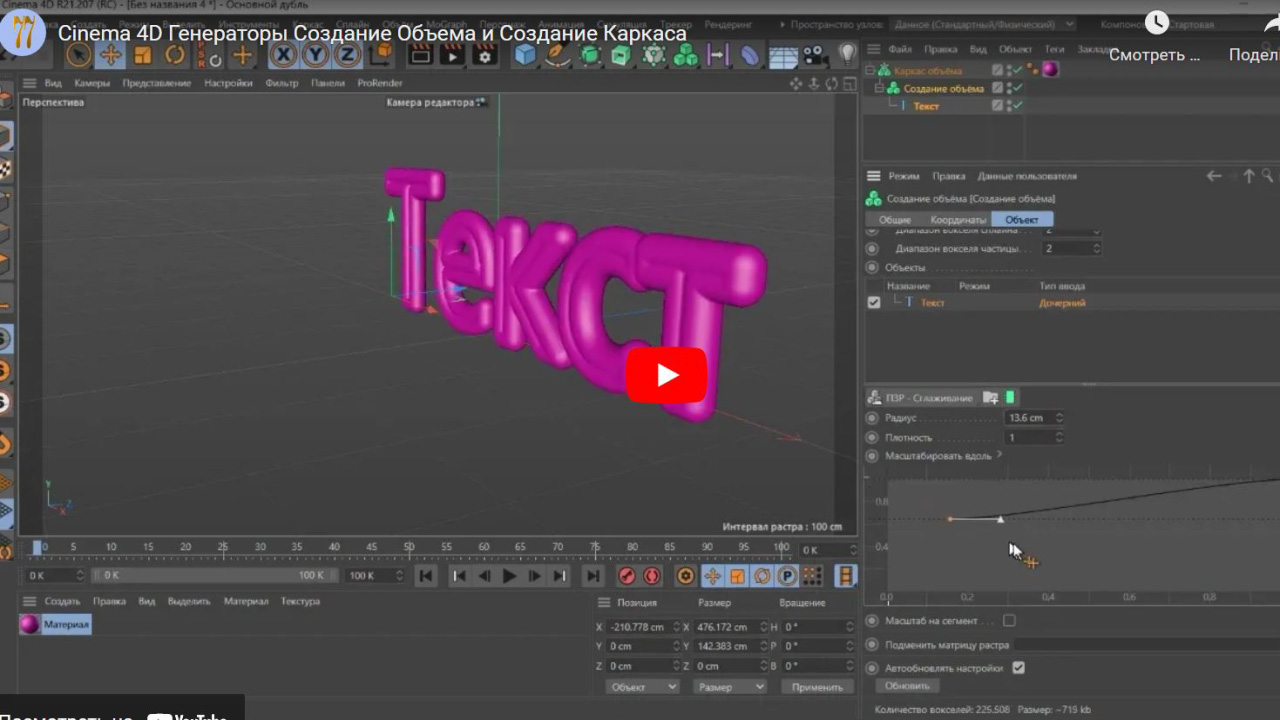
Task: Add a cube primitive object
Action: [525, 56]
